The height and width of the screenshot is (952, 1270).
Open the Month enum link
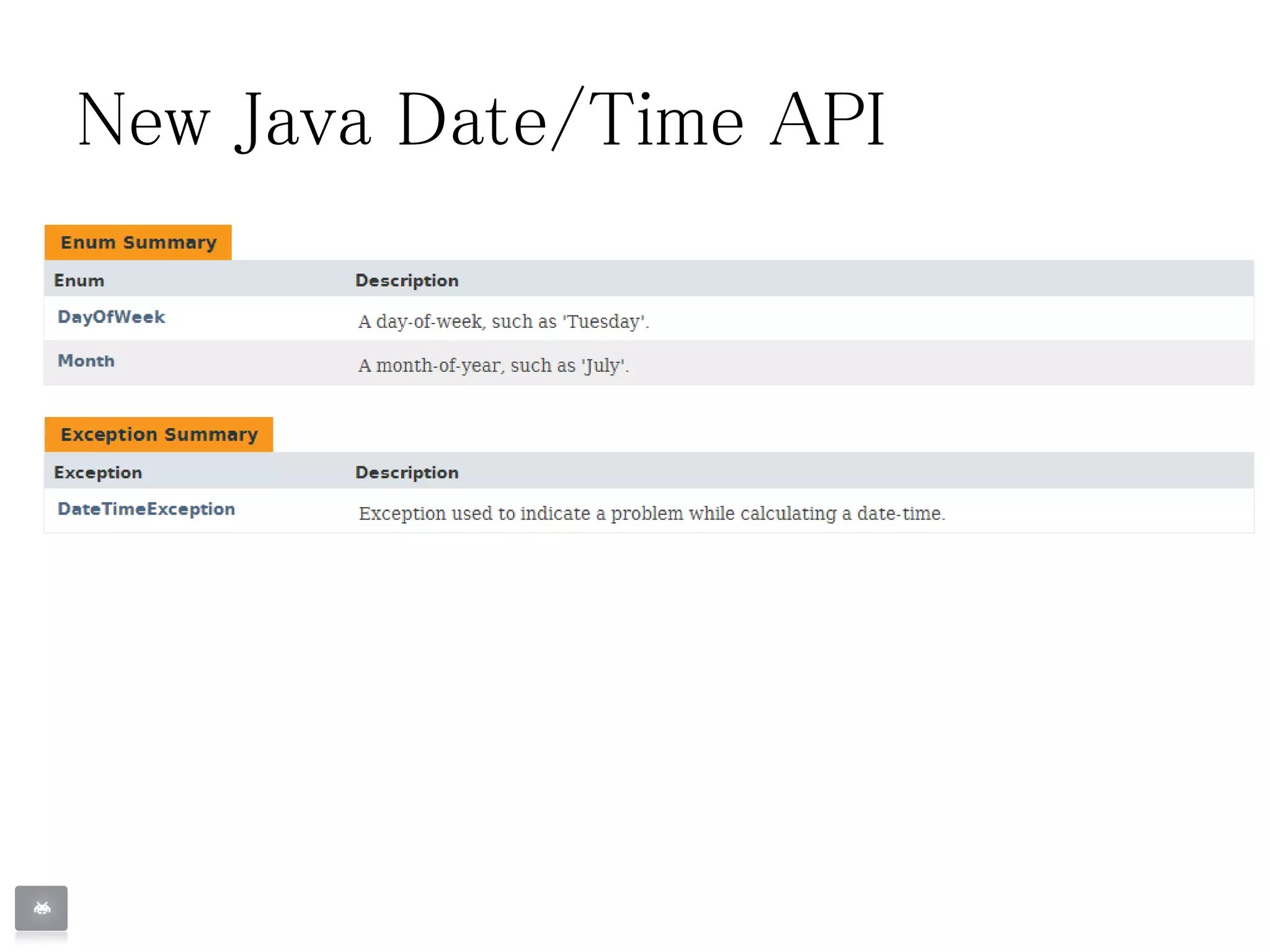86,361
